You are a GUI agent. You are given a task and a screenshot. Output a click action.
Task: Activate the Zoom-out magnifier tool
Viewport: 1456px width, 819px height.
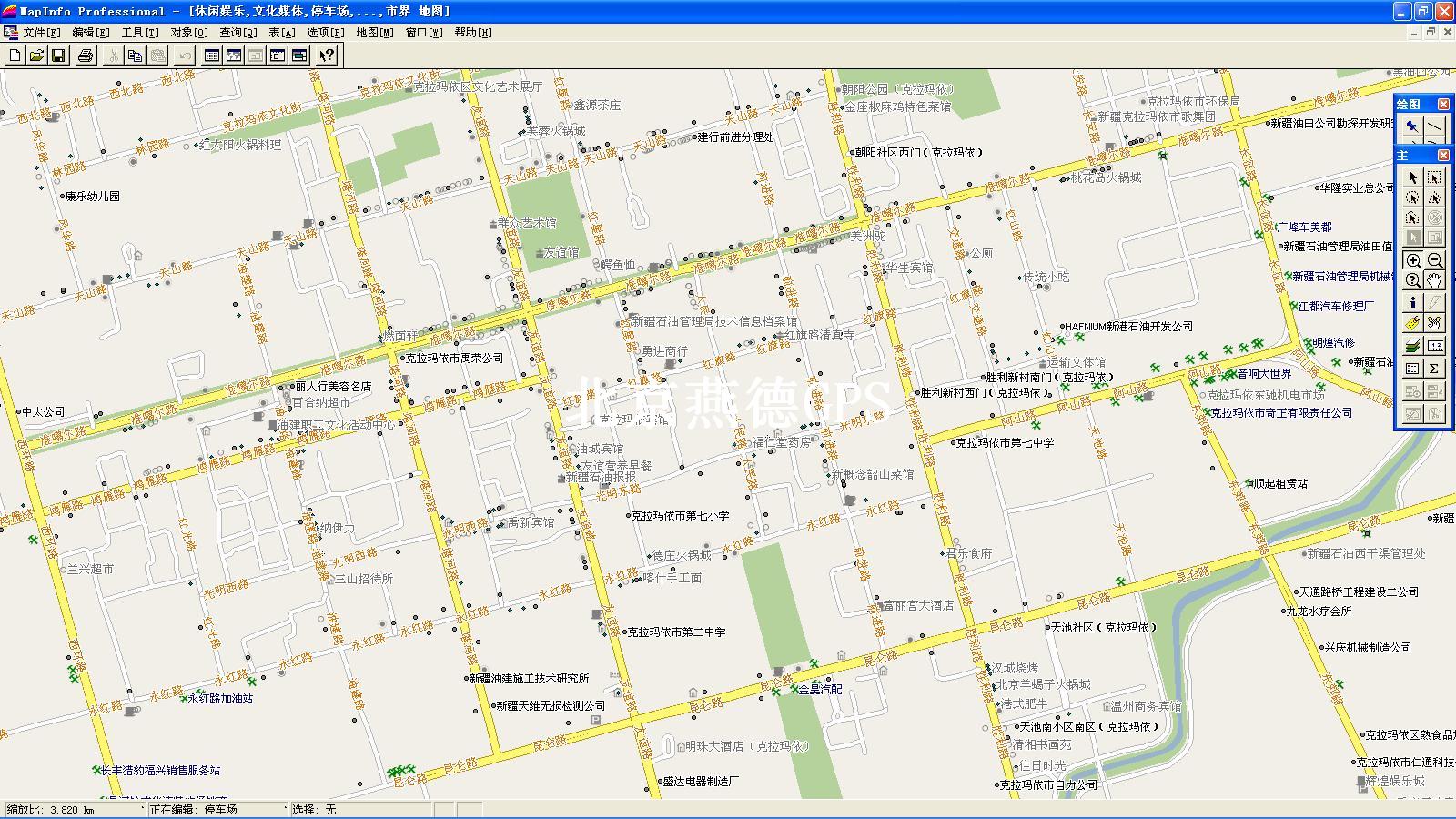1434,260
